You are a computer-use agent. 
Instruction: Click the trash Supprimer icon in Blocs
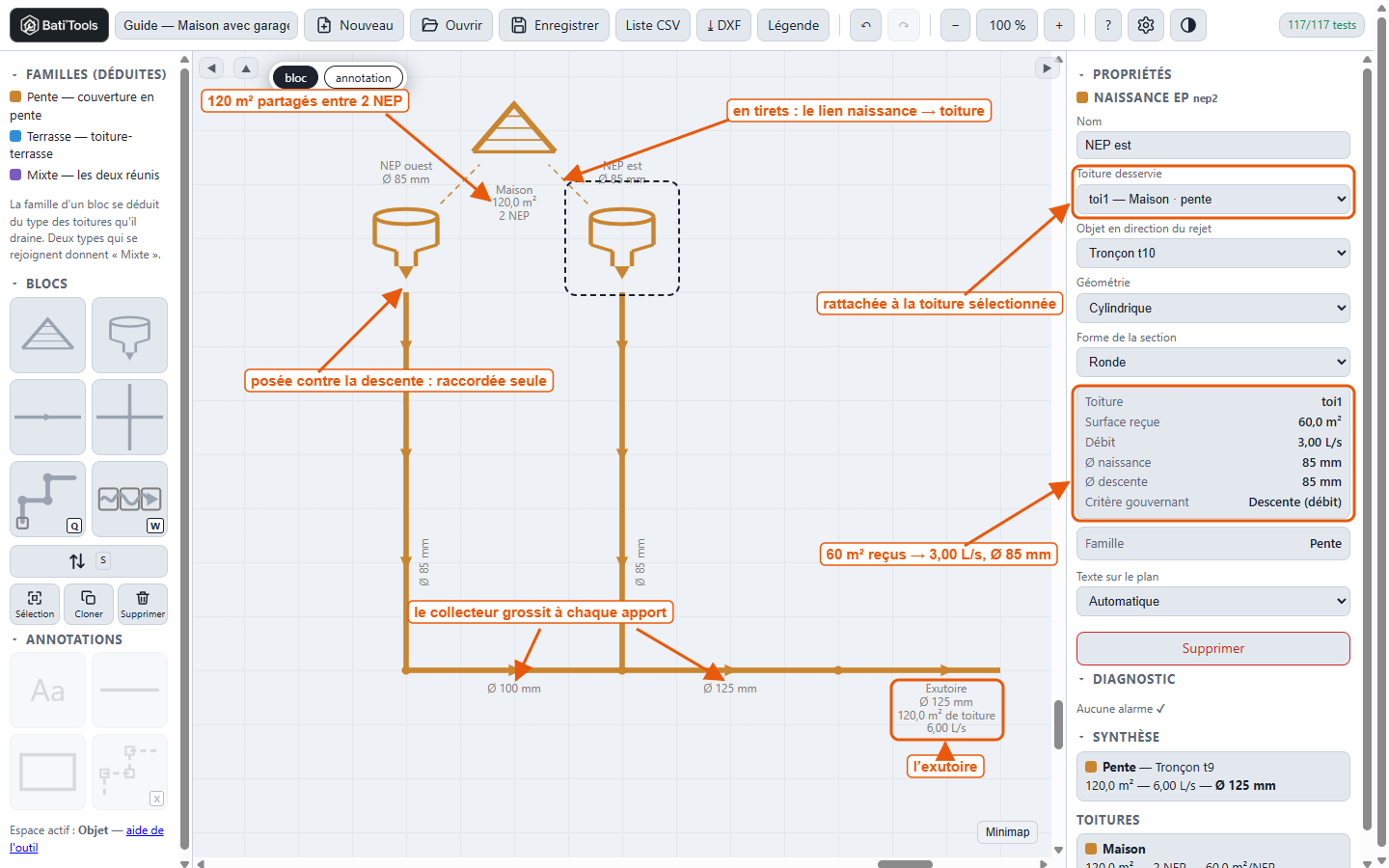pos(143,604)
